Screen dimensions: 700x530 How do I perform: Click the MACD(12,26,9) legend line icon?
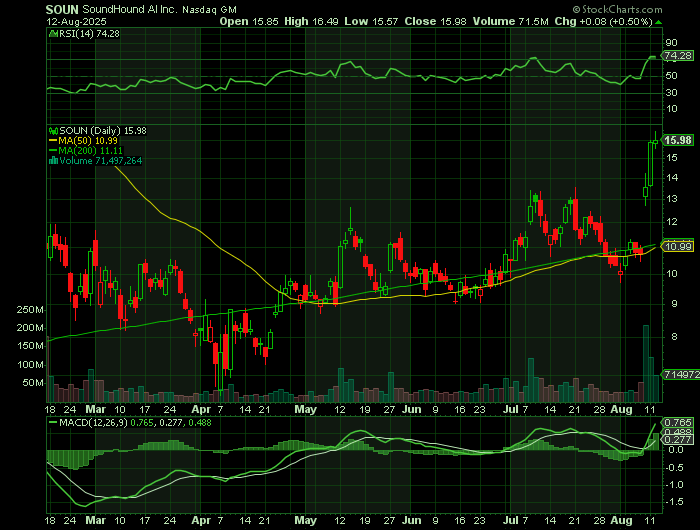(53, 422)
